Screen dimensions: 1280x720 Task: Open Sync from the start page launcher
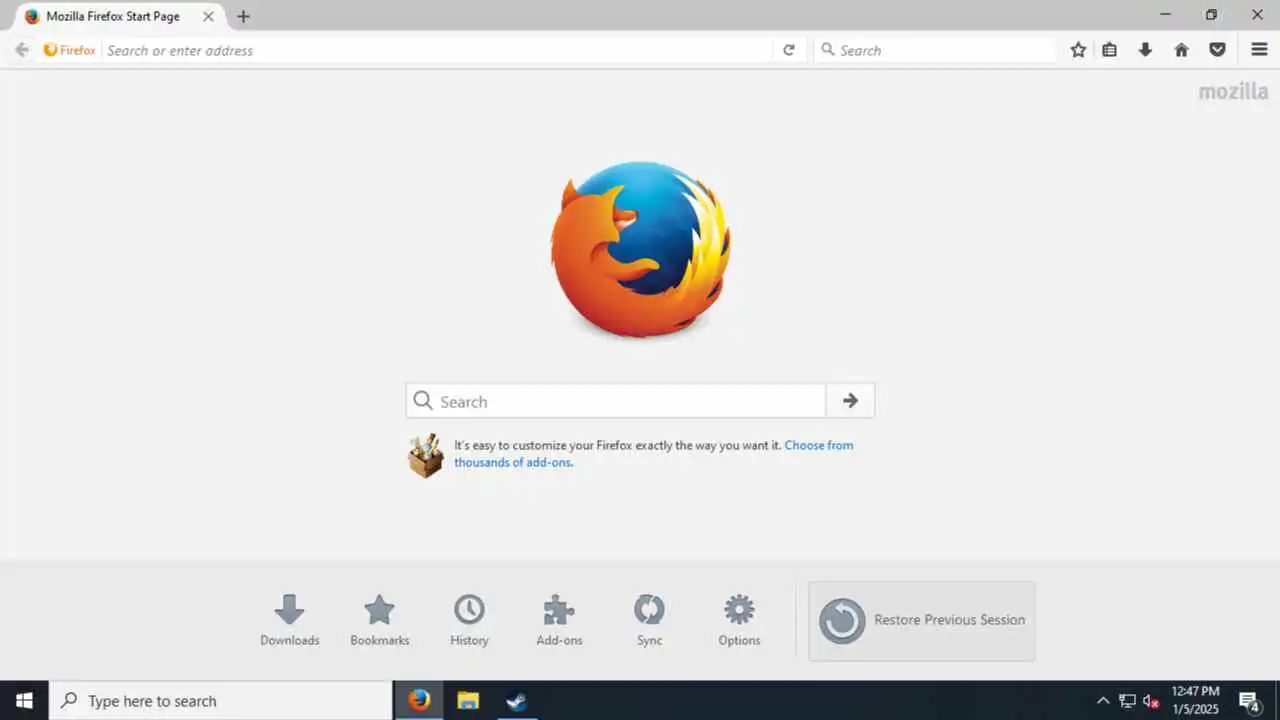tap(649, 620)
